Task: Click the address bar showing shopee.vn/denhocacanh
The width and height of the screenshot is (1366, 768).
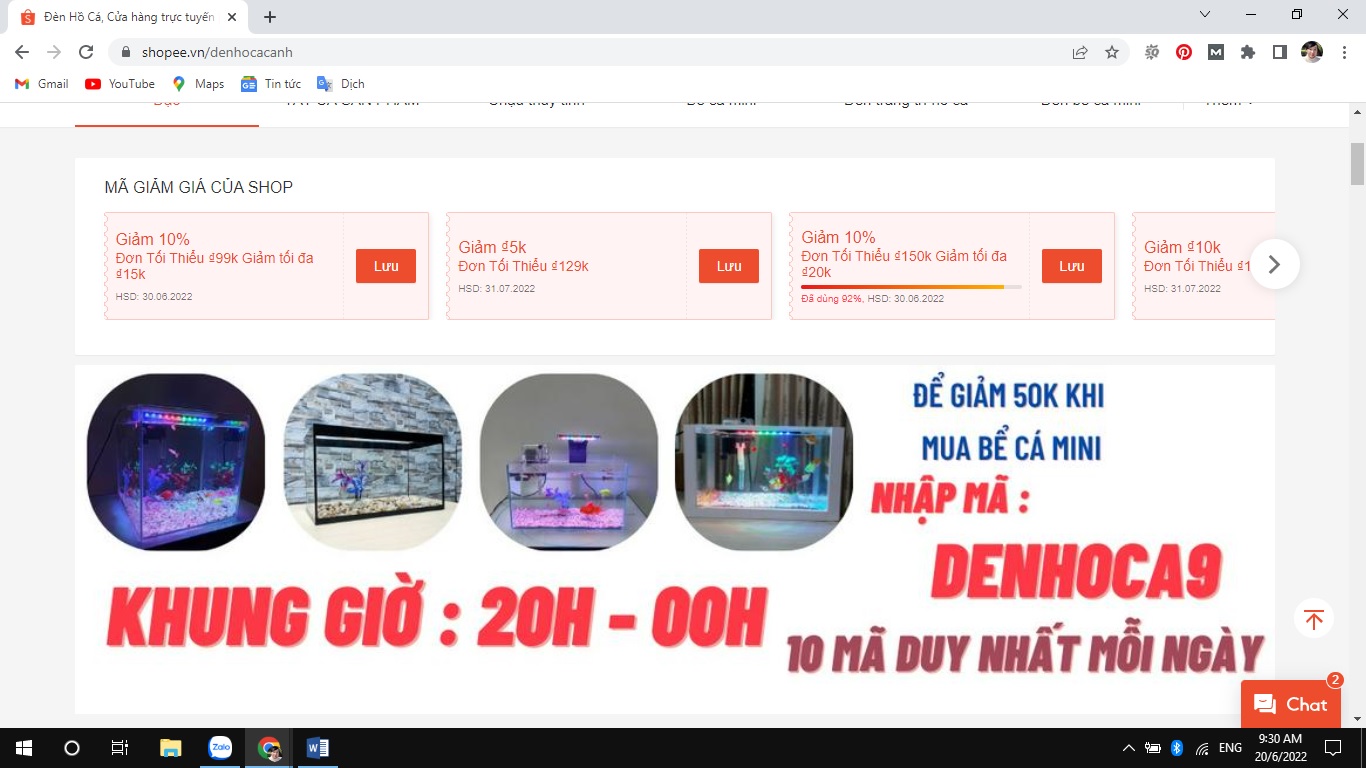Action: tap(600, 53)
